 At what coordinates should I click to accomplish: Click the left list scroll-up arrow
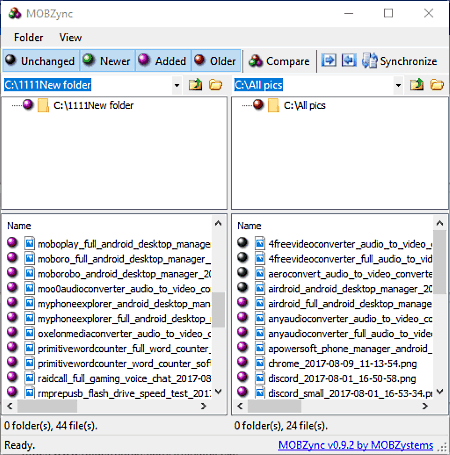[218, 223]
